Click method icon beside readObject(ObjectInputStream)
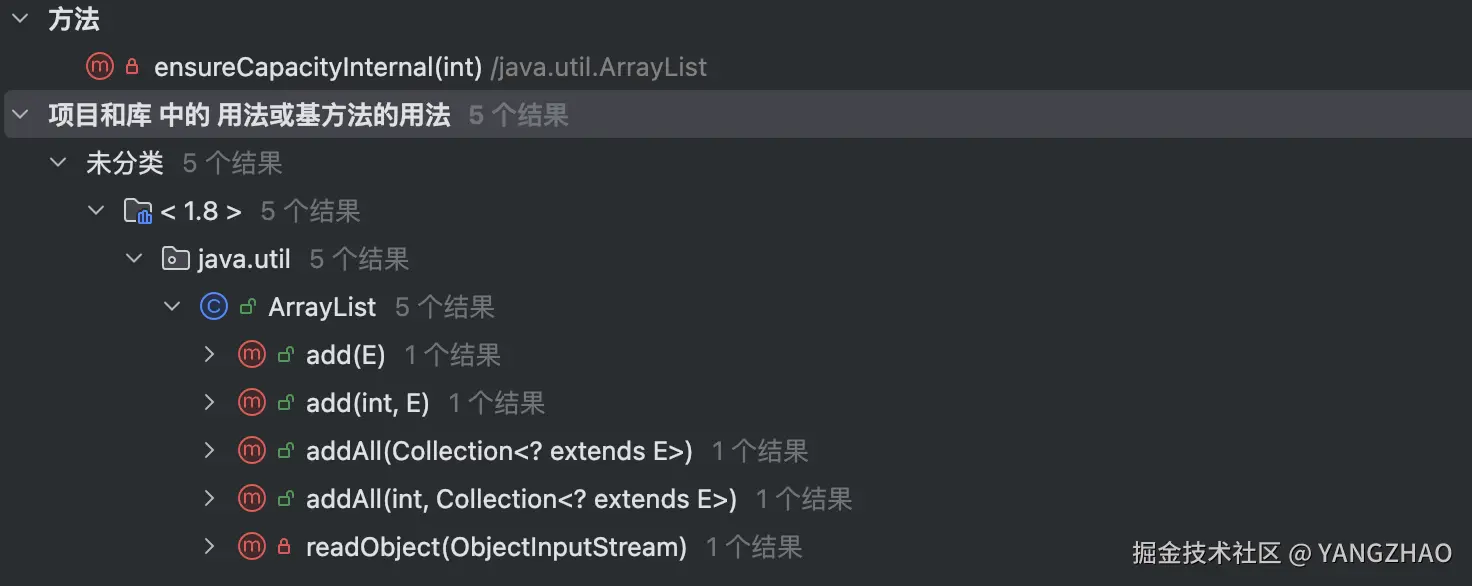1472x586 pixels. (252, 547)
